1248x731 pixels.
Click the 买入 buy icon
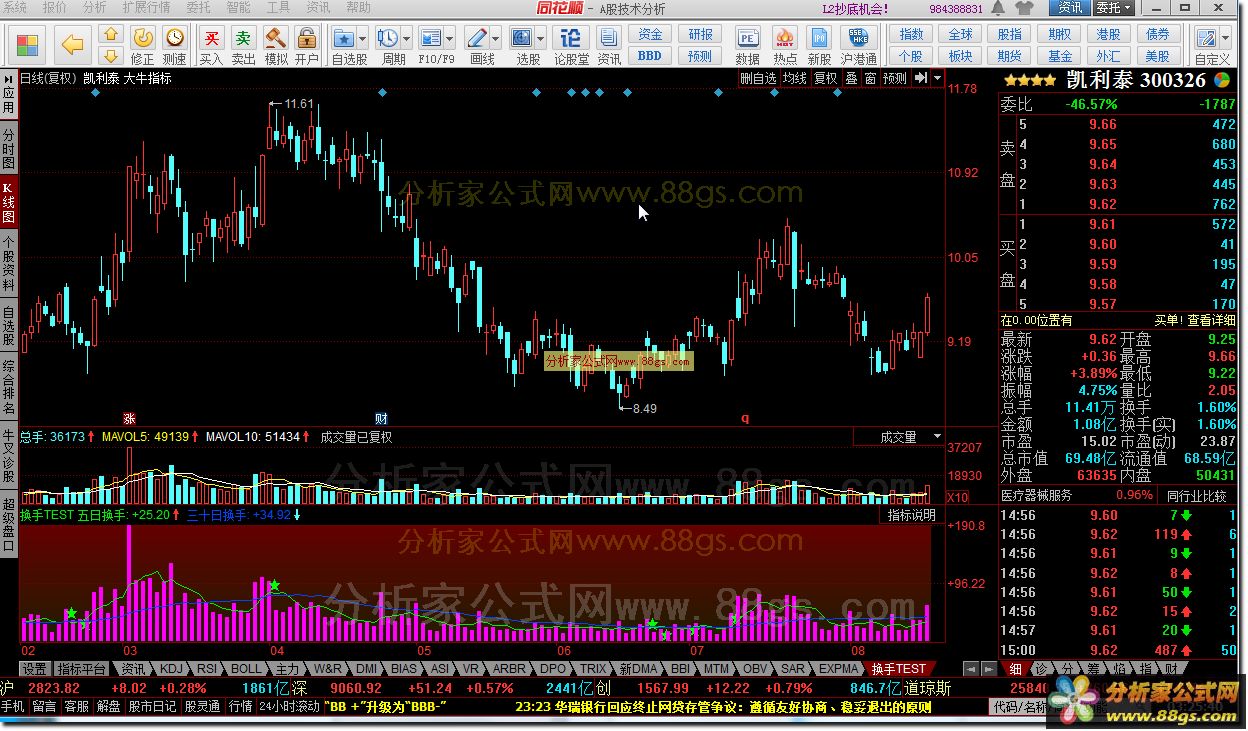[211, 38]
